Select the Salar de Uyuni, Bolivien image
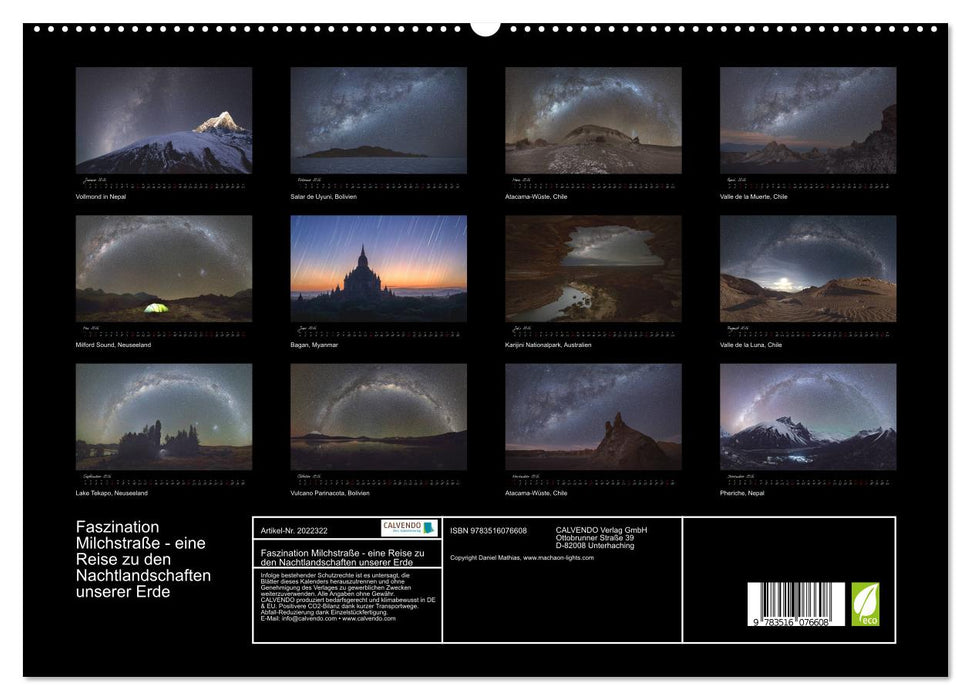Screen dimensions: 971x700 click(x=378, y=121)
